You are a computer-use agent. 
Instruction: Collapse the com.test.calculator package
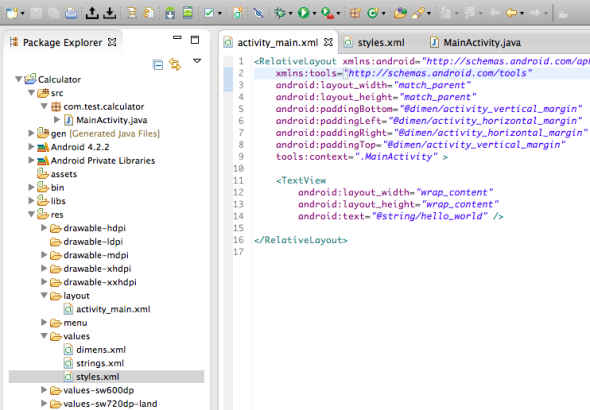44,106
